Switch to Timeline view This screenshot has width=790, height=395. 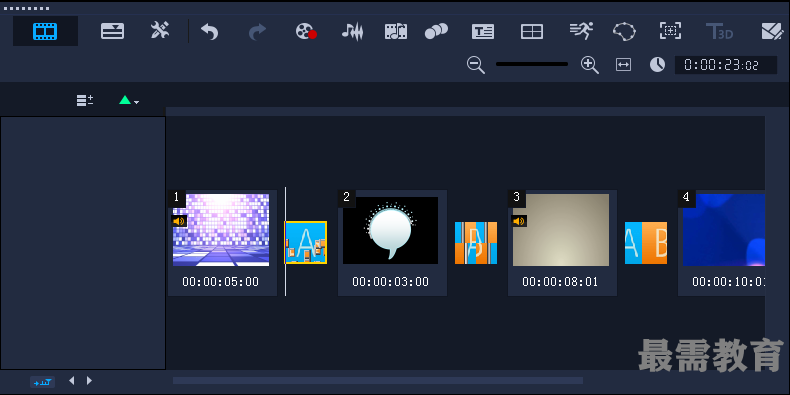pos(112,31)
